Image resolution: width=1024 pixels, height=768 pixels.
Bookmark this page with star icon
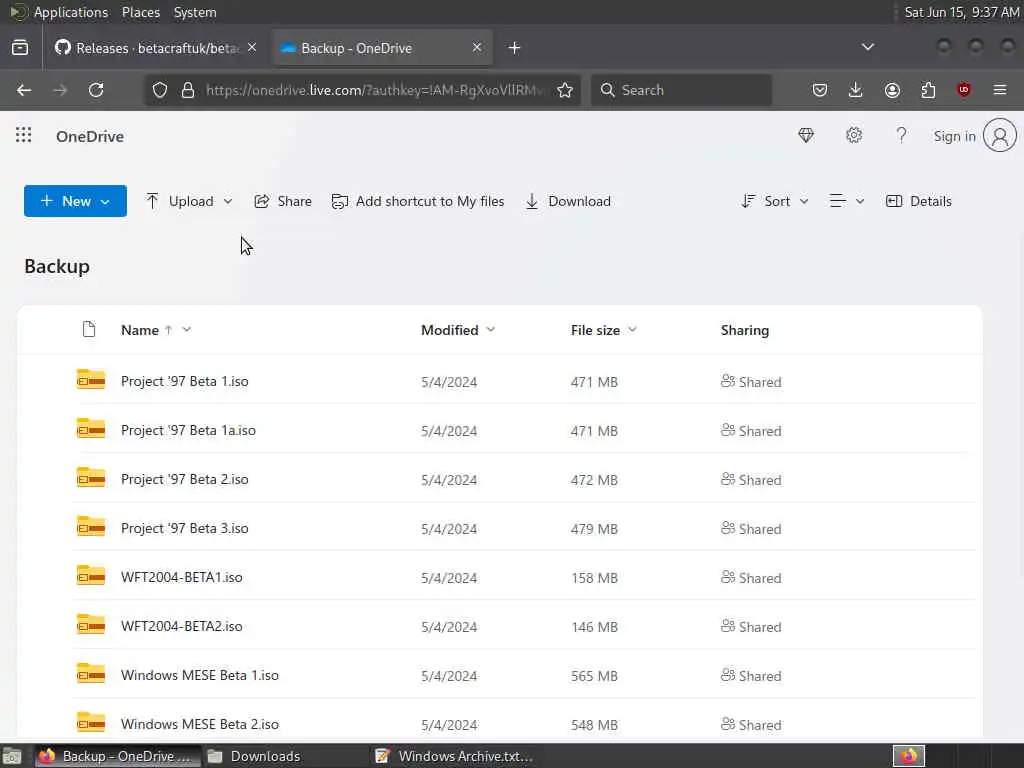565,90
